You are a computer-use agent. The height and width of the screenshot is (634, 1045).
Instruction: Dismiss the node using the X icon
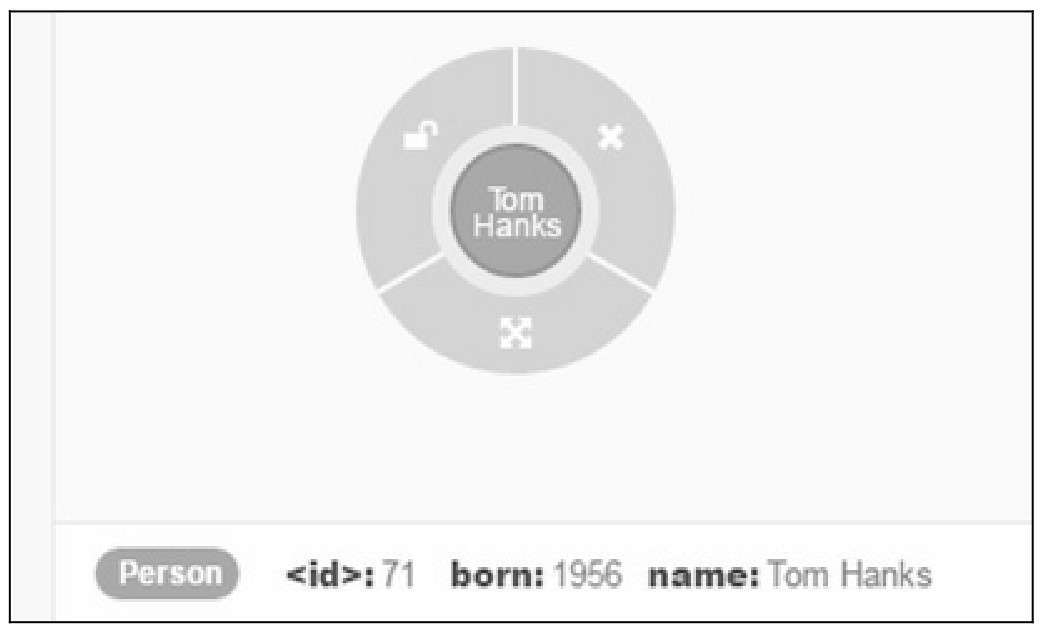click(610, 137)
